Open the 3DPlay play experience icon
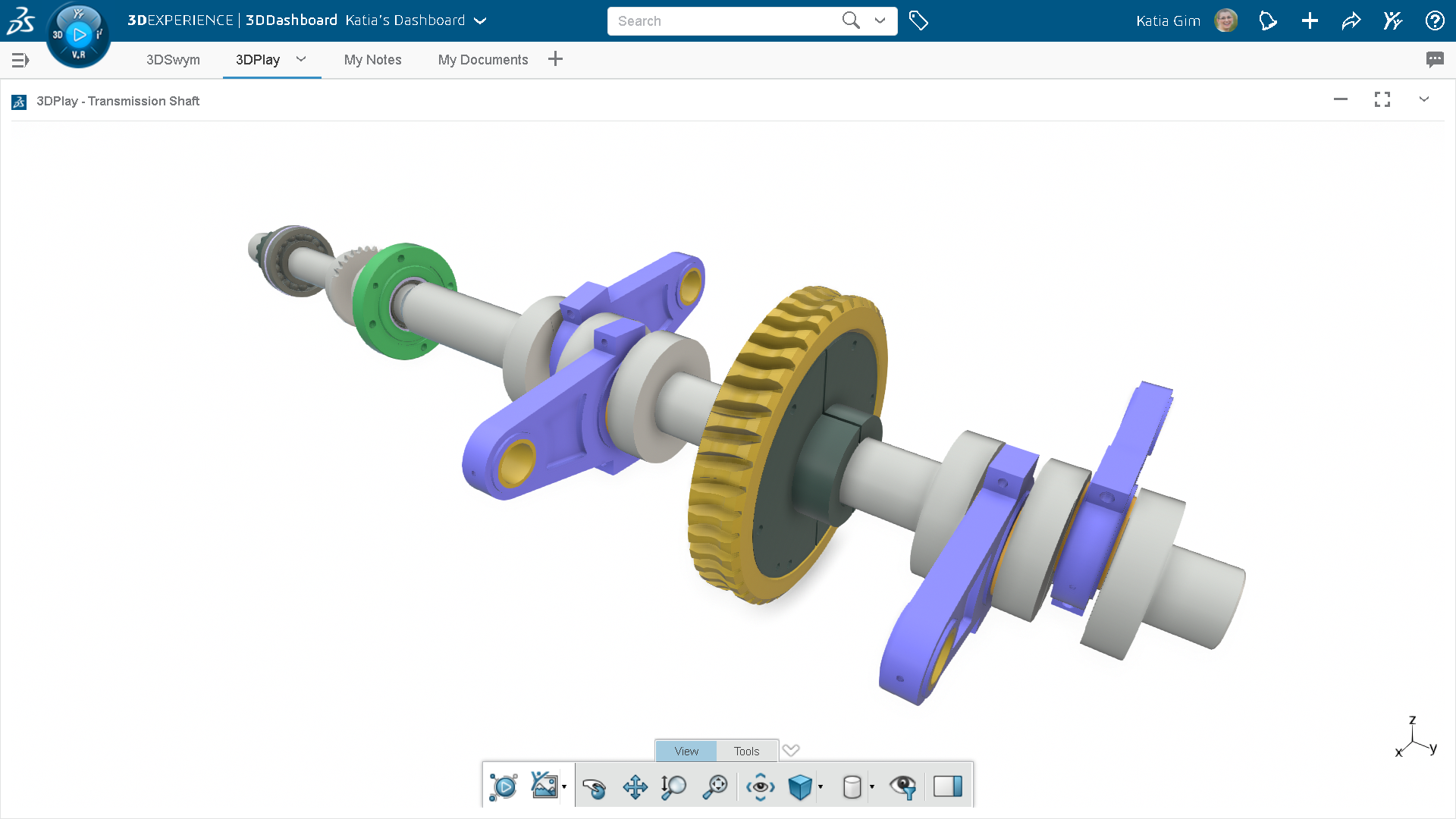The image size is (1456, 819). click(503, 787)
